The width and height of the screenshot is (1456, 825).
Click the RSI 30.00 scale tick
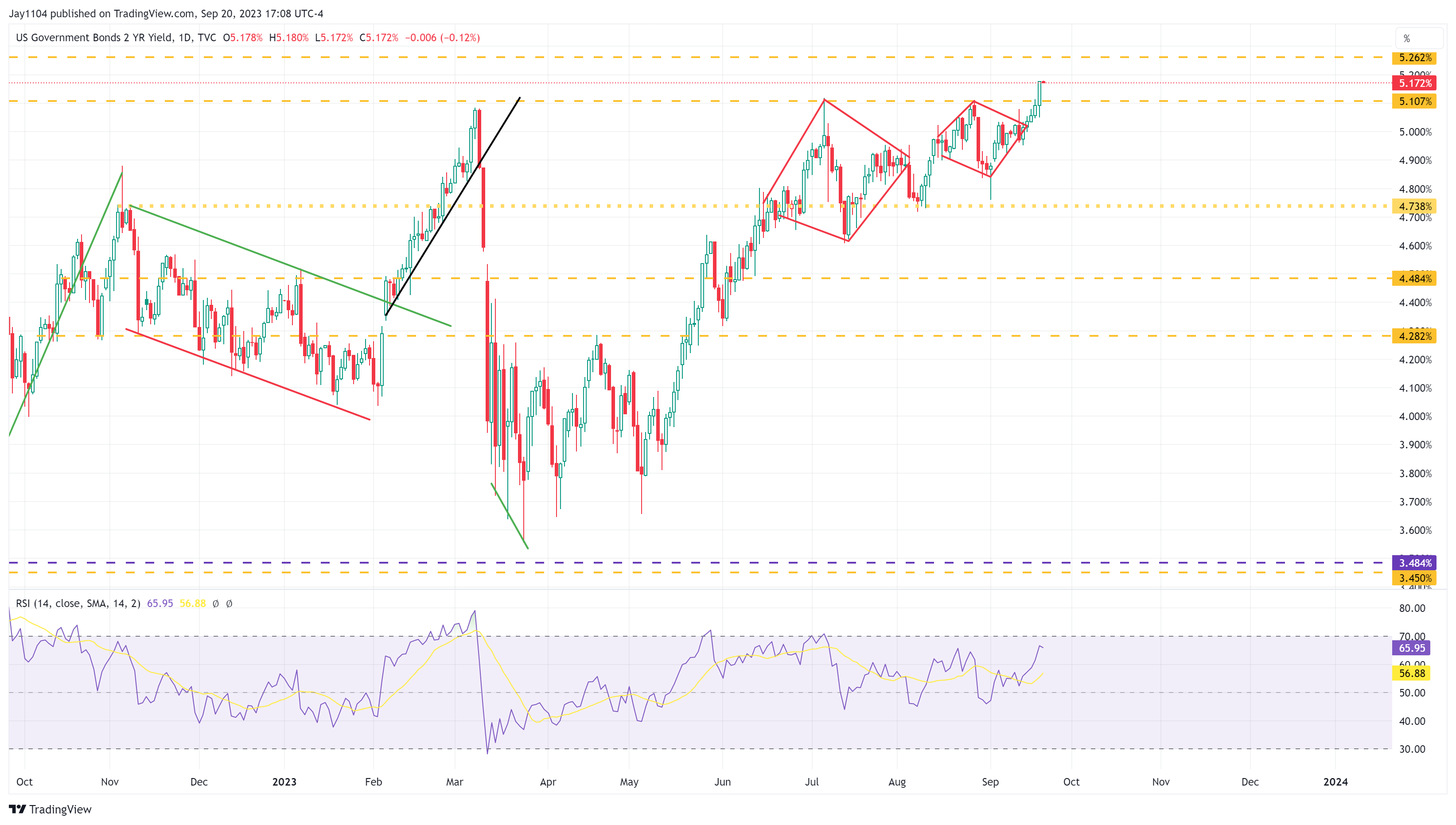tap(1412, 749)
